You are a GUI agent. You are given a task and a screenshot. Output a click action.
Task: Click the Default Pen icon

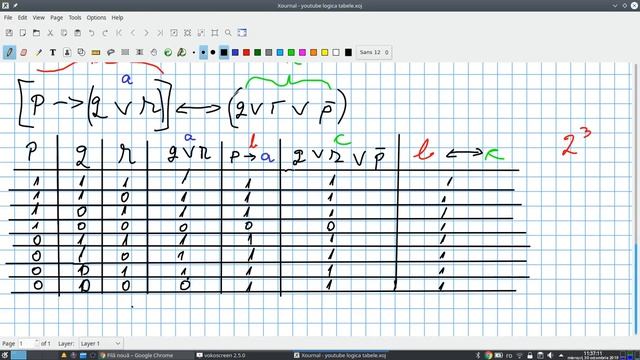click(x=182, y=52)
